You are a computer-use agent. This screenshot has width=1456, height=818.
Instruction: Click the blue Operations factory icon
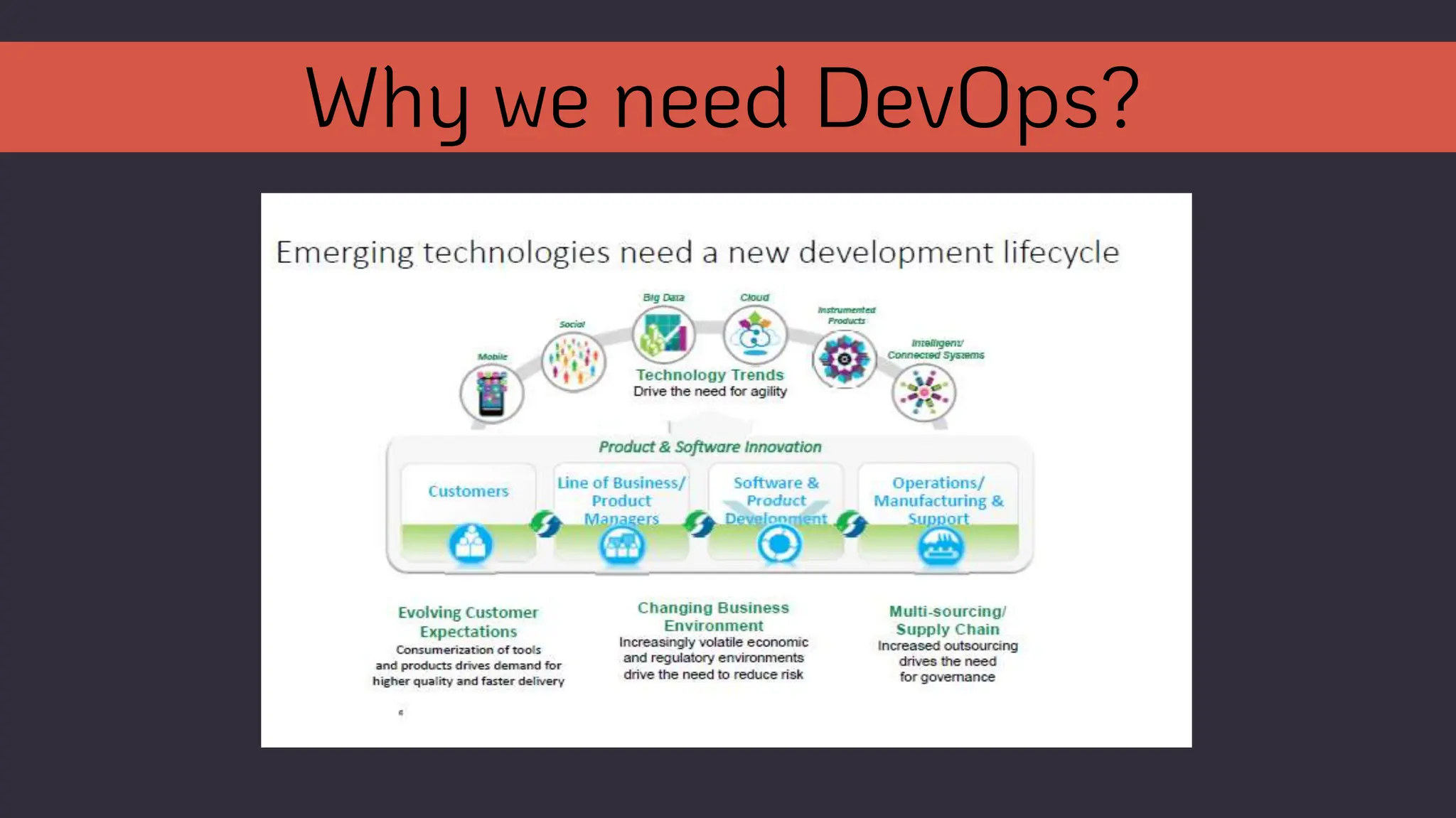tap(941, 547)
